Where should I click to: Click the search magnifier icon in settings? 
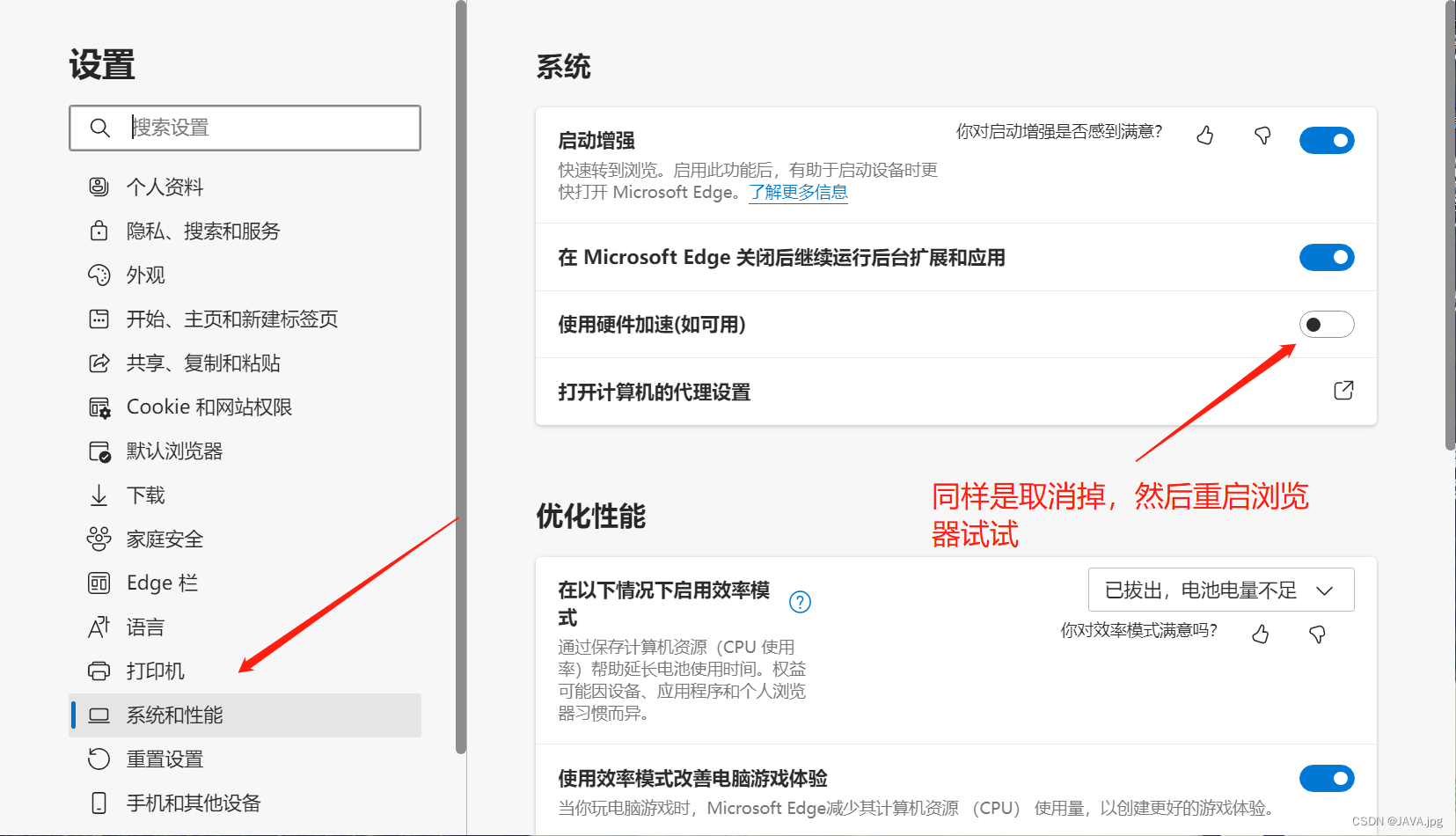100,128
